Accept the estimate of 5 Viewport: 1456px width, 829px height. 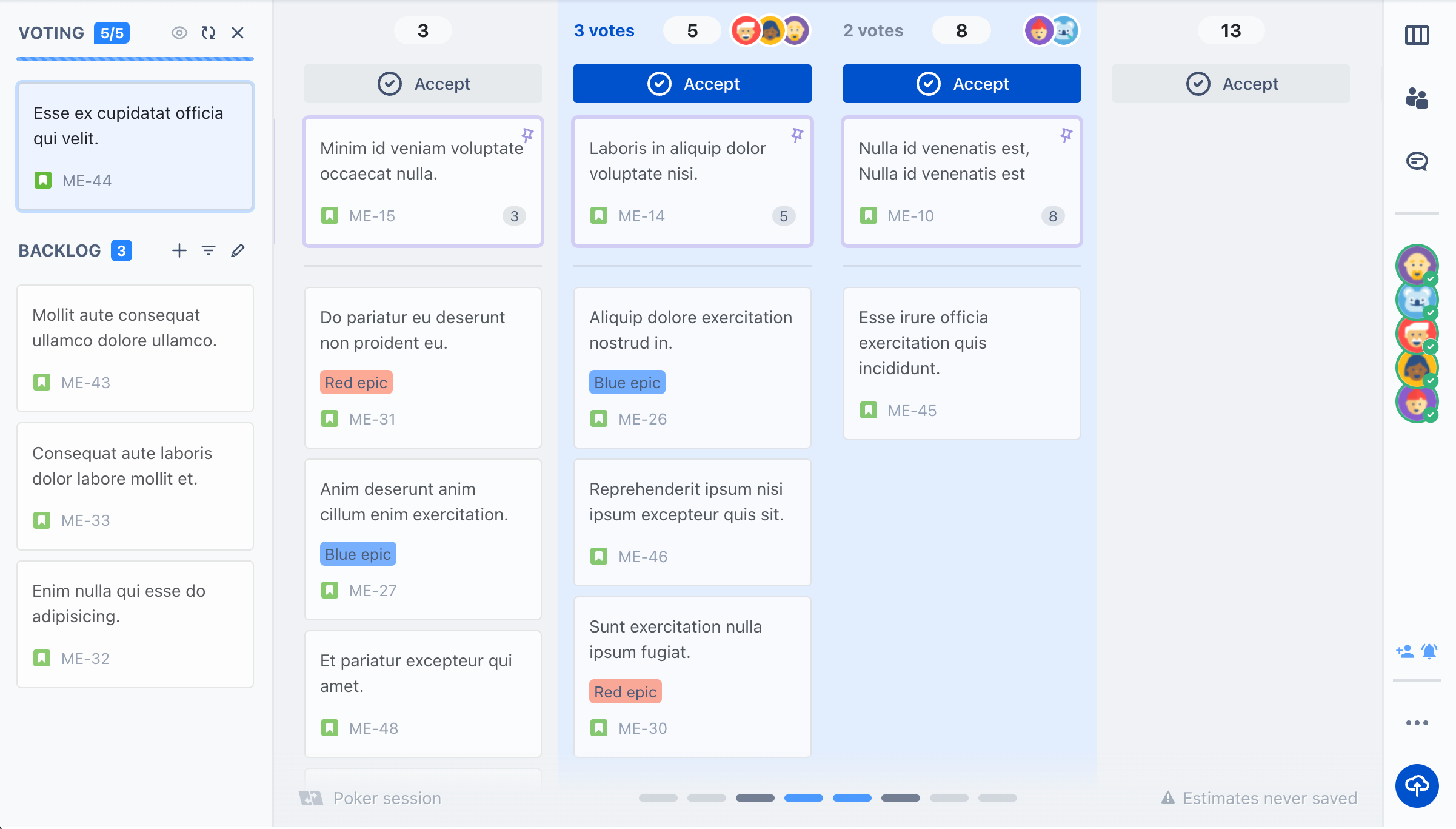click(692, 84)
